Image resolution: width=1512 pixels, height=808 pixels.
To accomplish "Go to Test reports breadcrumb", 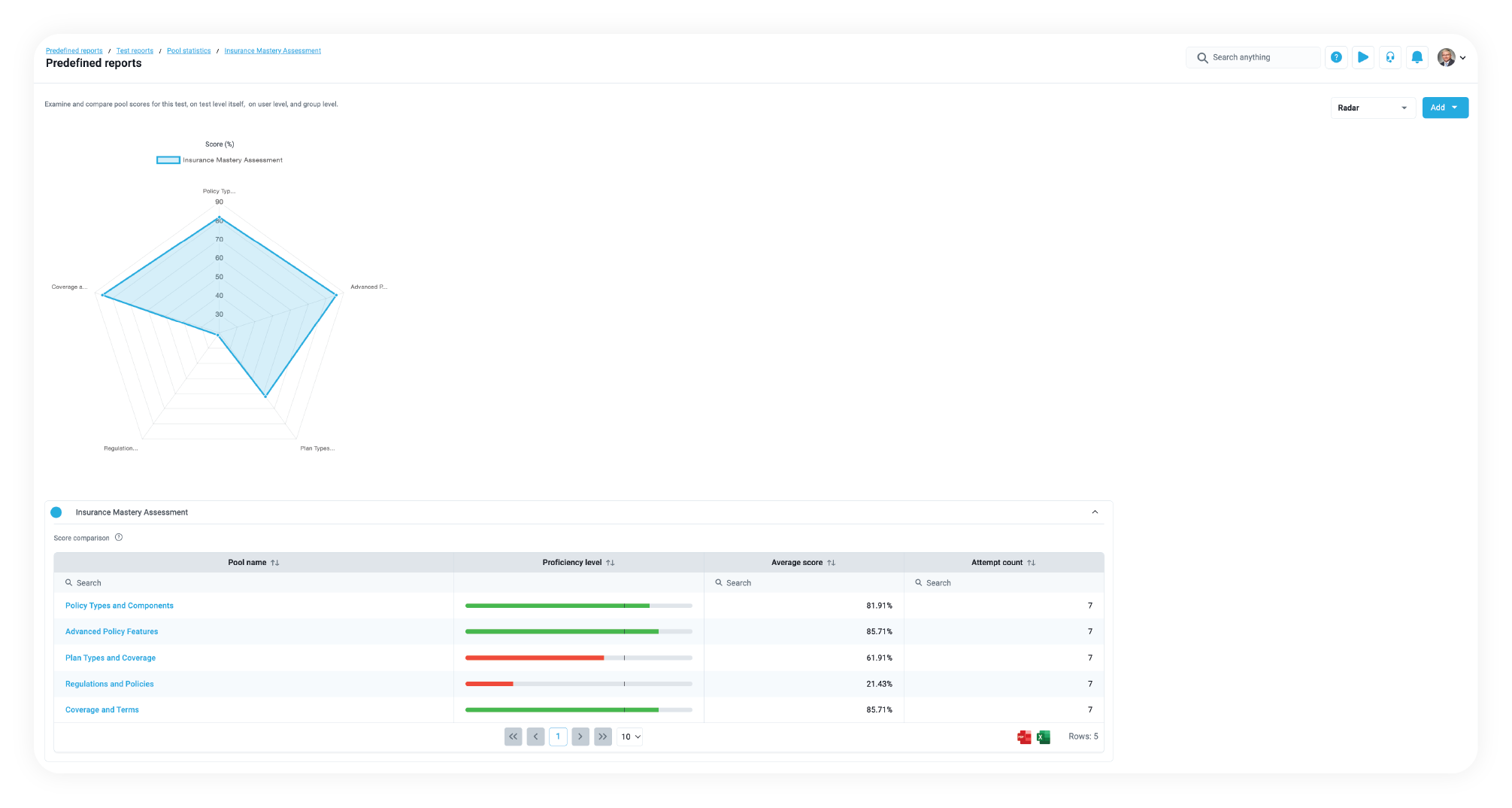I will 135,51.
